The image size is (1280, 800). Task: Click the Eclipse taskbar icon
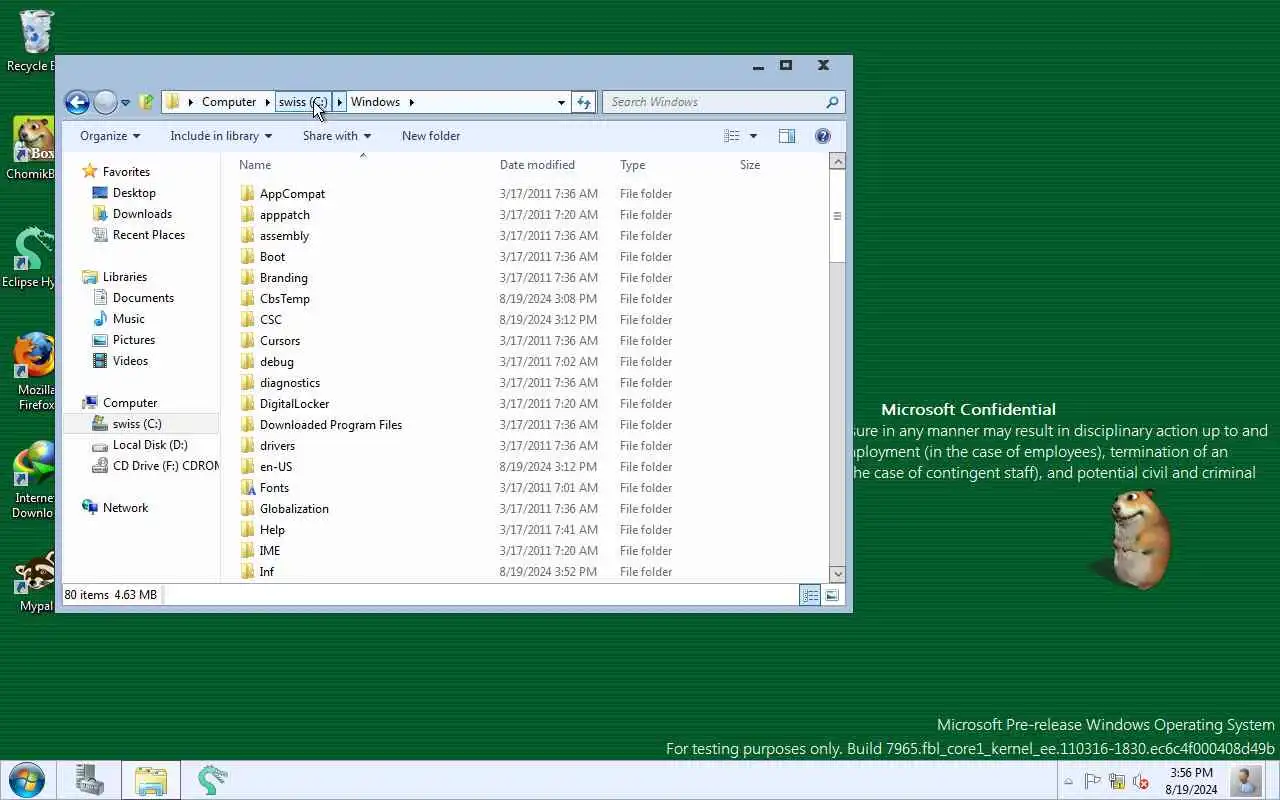pos(212,780)
